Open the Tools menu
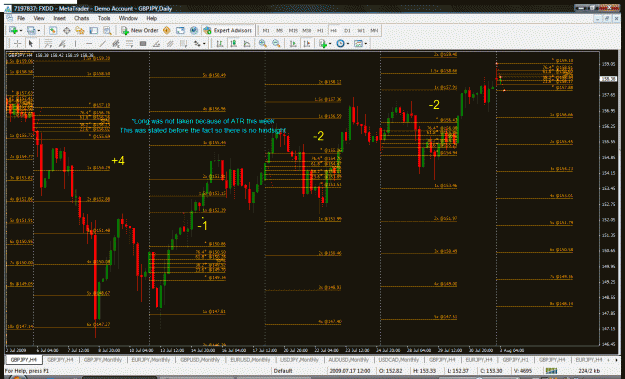 (x=104, y=18)
